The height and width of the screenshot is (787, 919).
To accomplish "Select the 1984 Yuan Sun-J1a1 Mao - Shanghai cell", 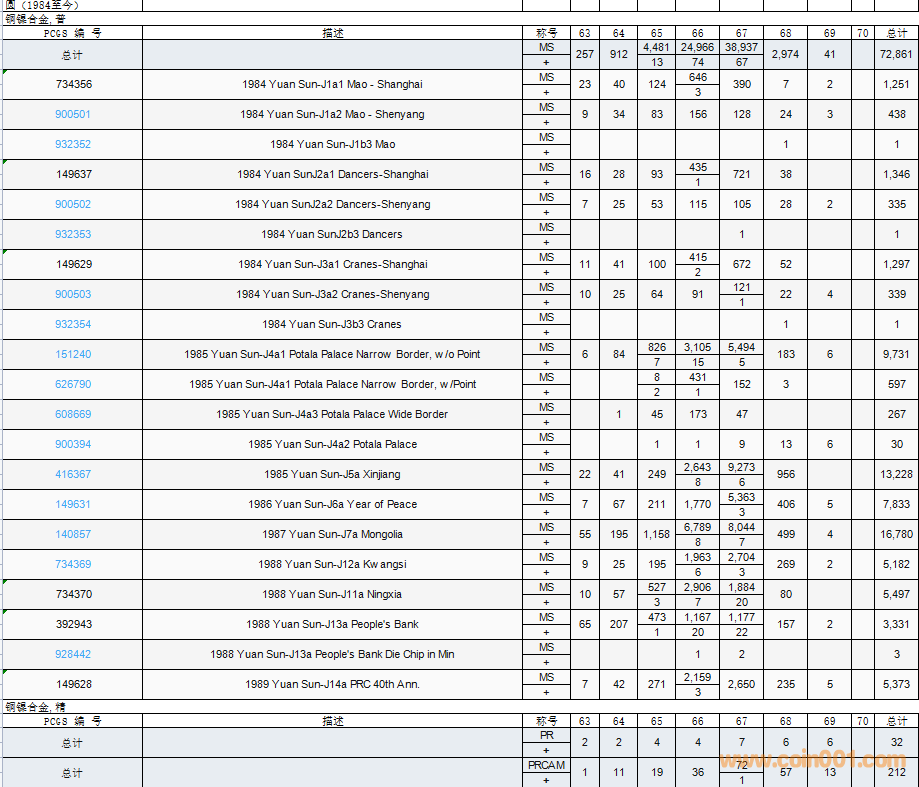I will point(332,85).
